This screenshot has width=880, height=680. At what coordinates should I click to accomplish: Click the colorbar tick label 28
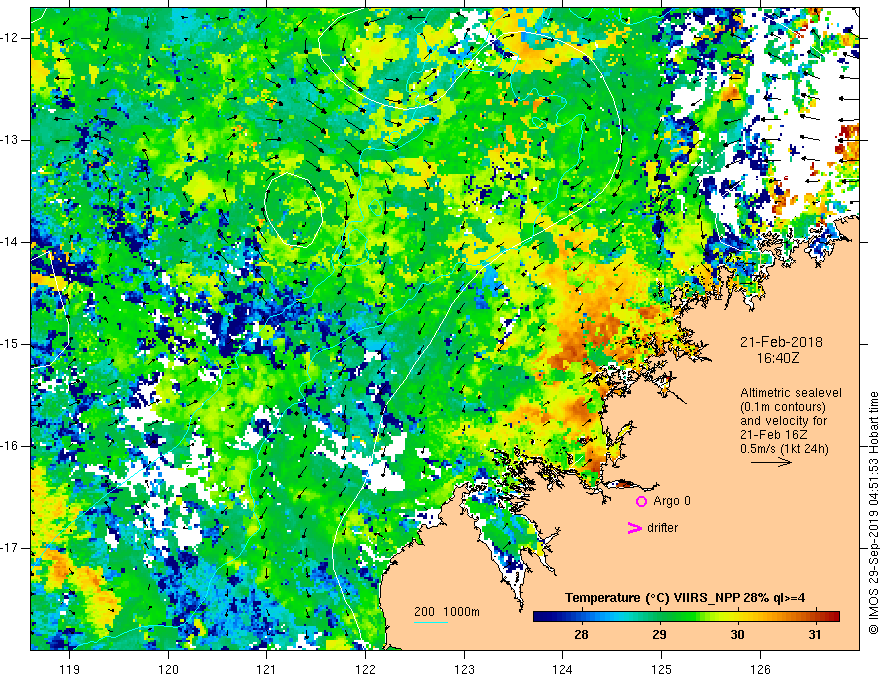[581, 635]
